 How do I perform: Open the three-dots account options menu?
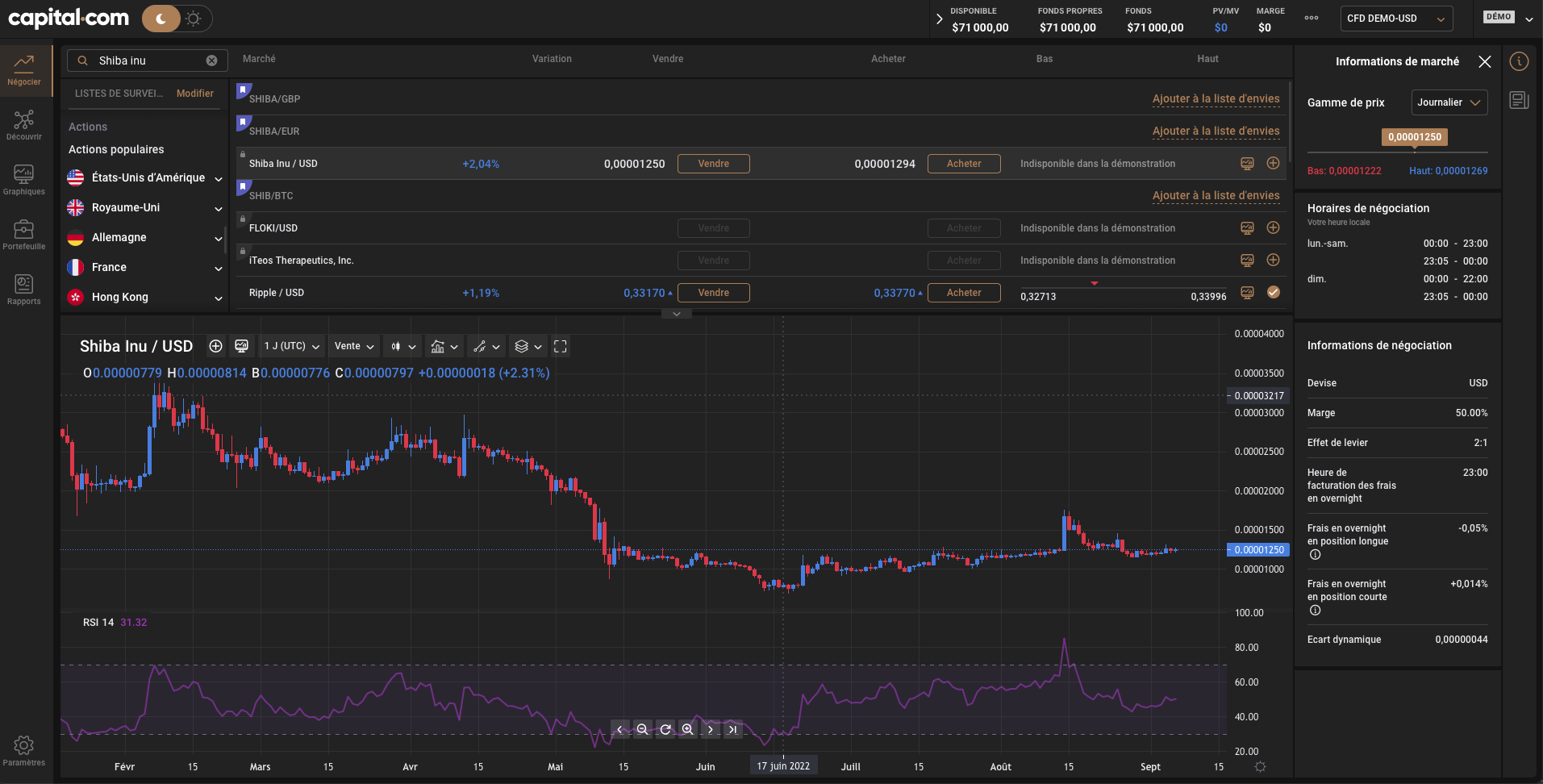(1312, 18)
